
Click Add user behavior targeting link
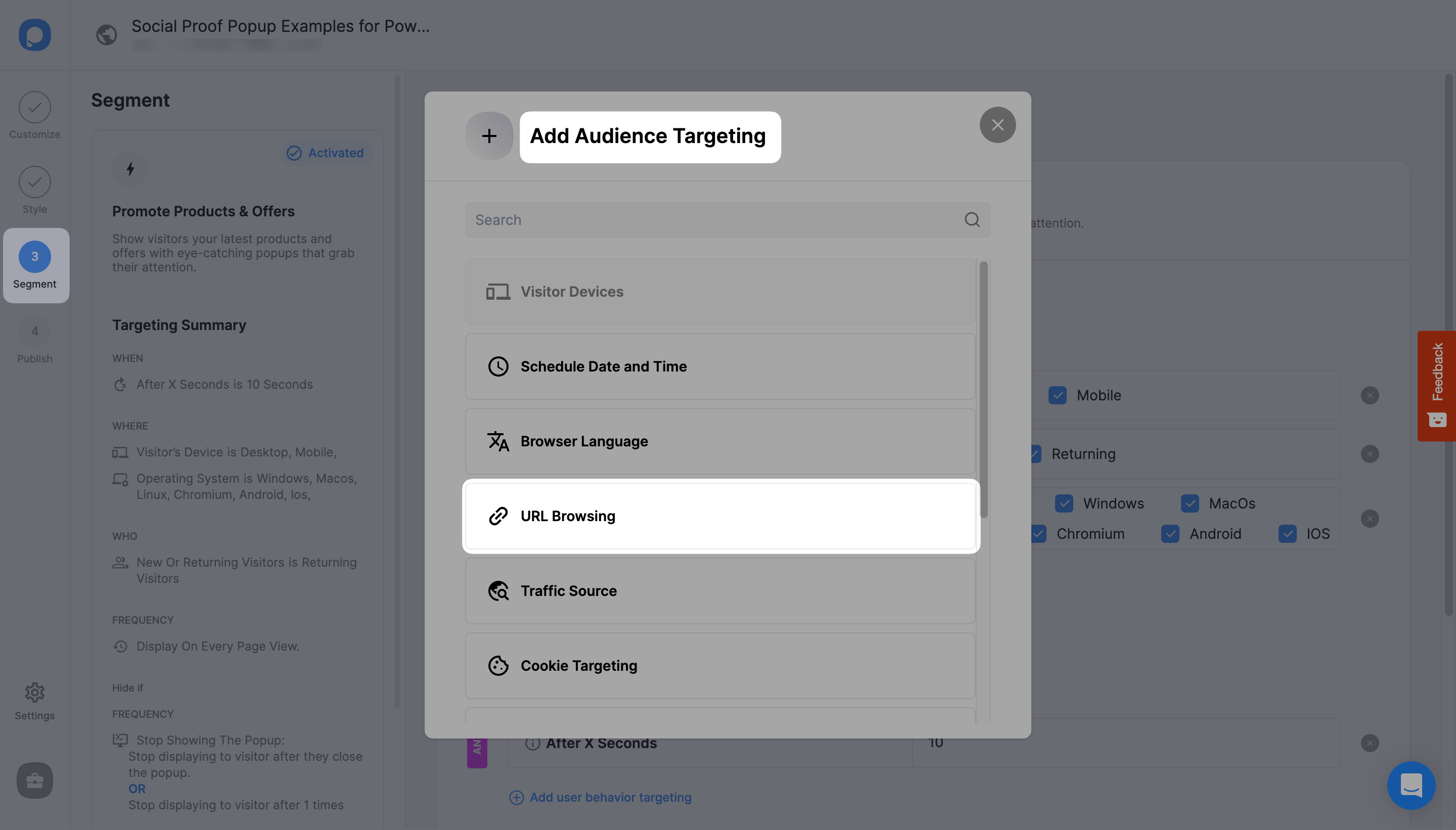pos(600,797)
